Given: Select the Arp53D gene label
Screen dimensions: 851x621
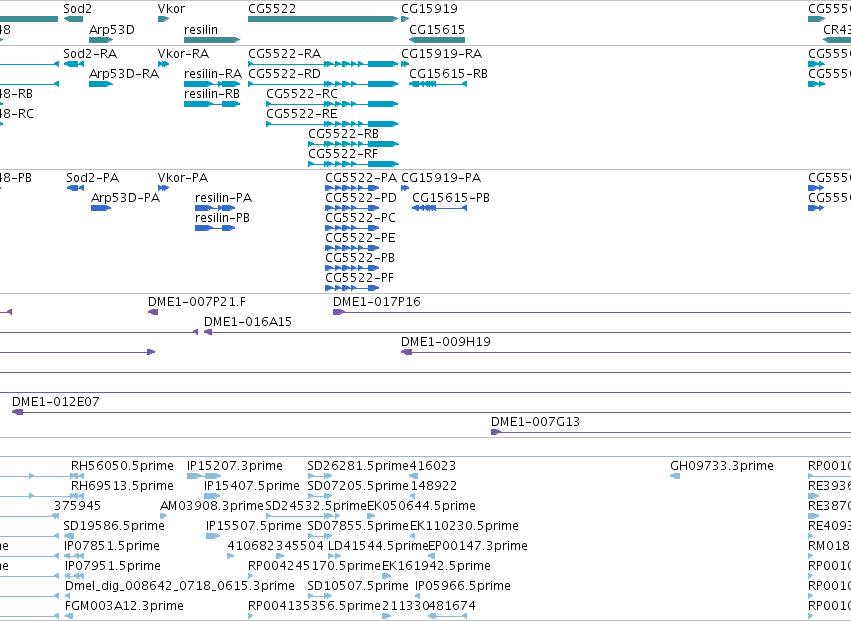Looking at the screenshot, I should 112,30.
